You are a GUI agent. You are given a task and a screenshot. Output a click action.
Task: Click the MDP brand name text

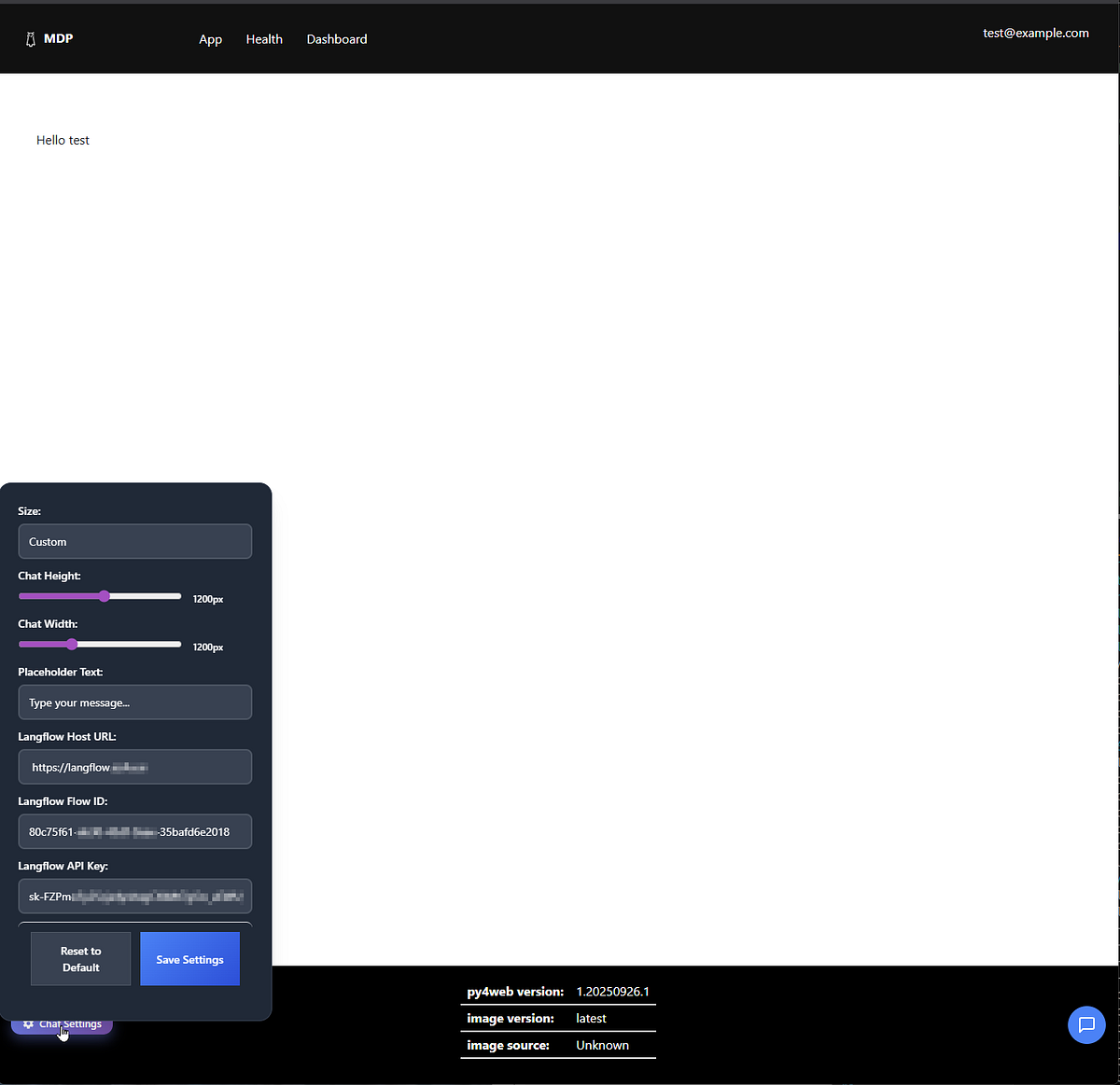(58, 38)
